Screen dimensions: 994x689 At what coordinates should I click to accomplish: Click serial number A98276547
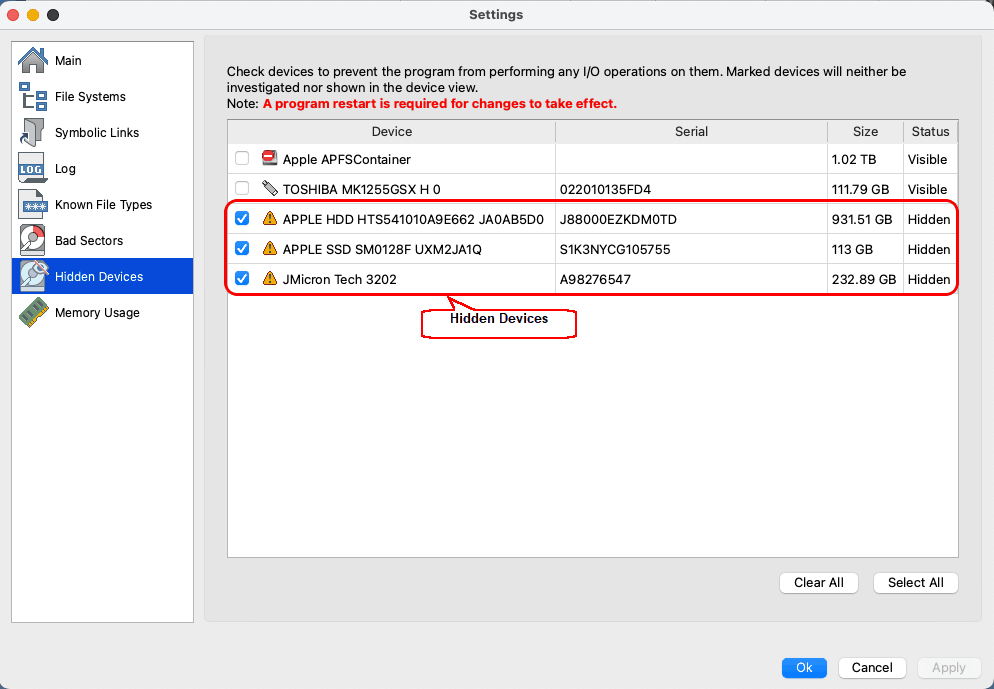tap(595, 280)
